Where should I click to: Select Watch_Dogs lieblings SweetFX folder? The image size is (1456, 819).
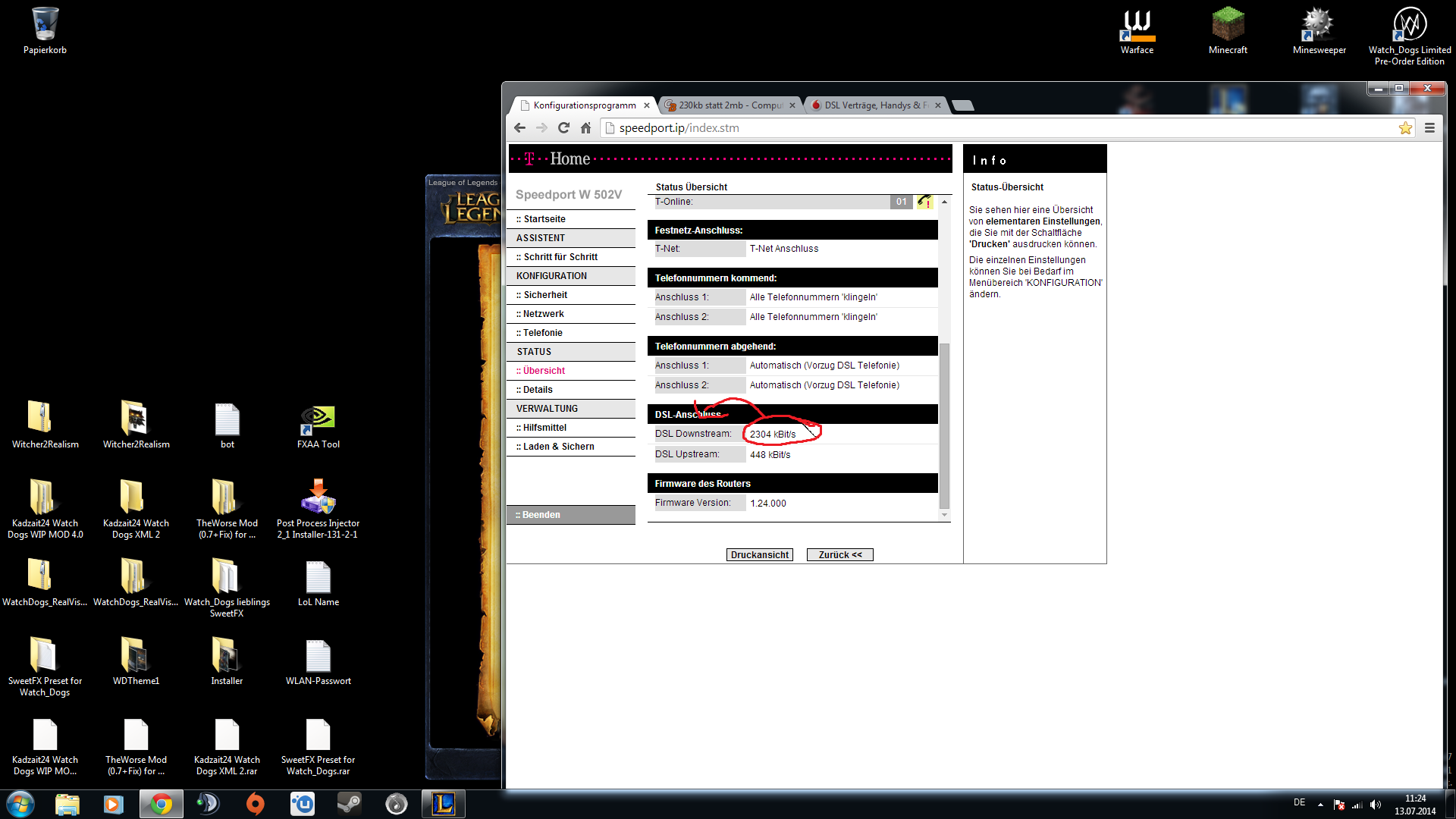point(227,588)
